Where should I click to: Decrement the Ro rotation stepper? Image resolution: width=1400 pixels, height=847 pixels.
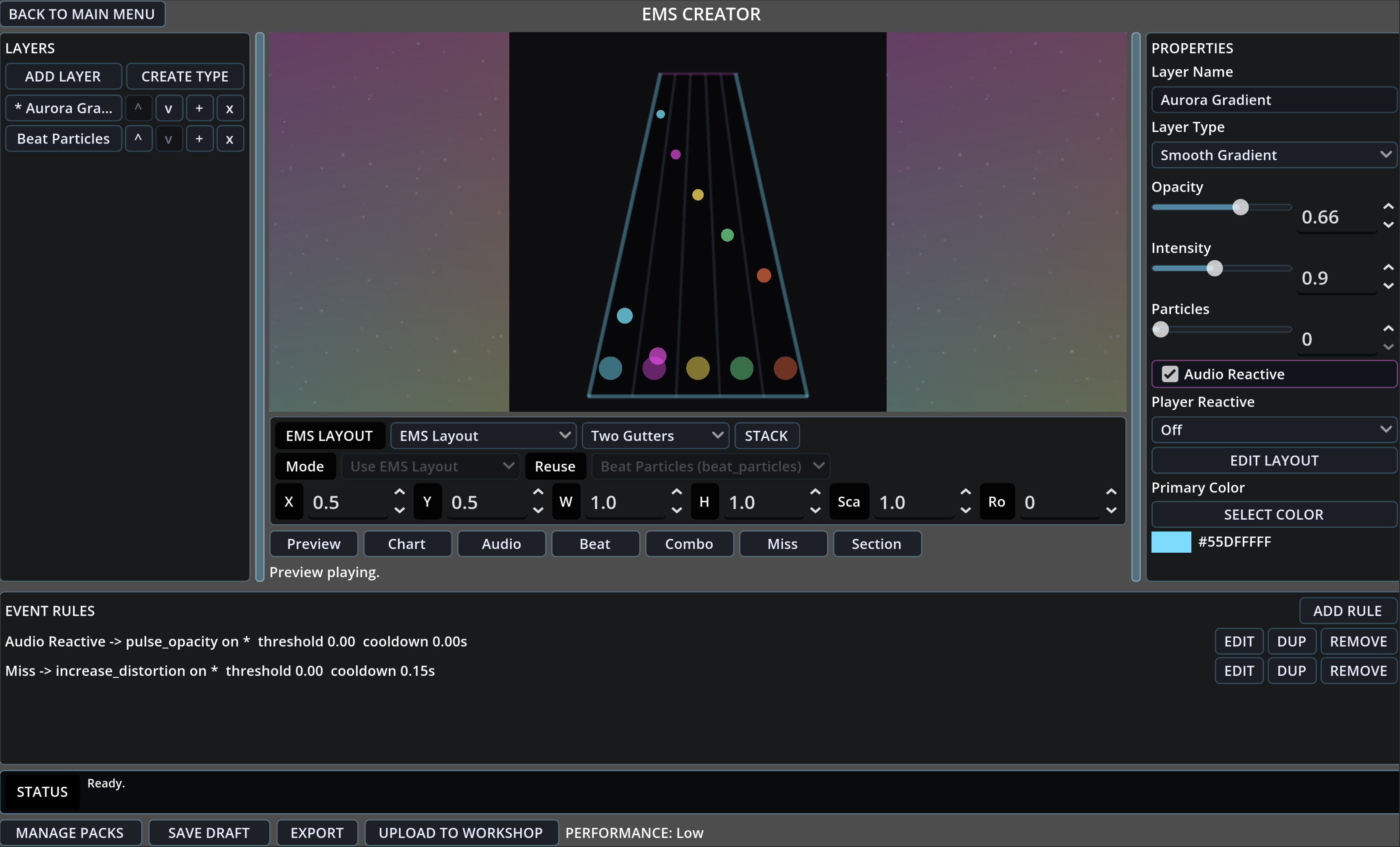point(1111,510)
